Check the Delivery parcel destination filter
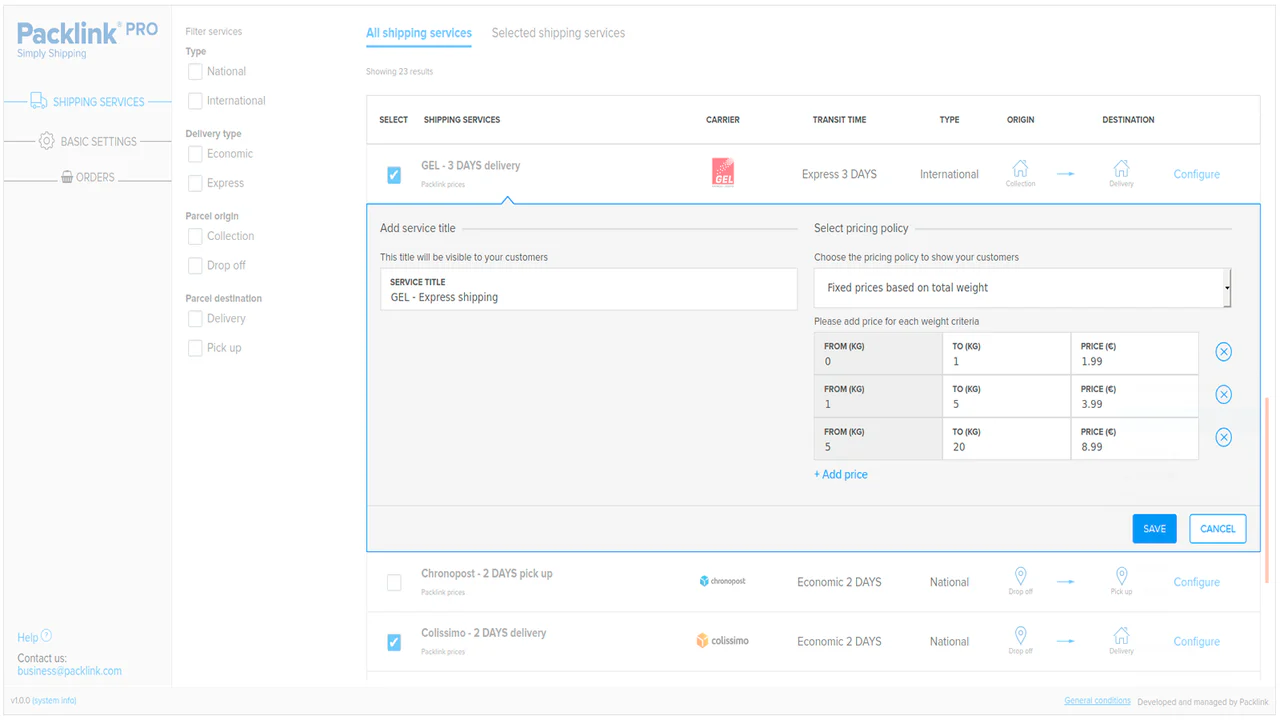This screenshot has height=720, width=1280. (x=195, y=319)
